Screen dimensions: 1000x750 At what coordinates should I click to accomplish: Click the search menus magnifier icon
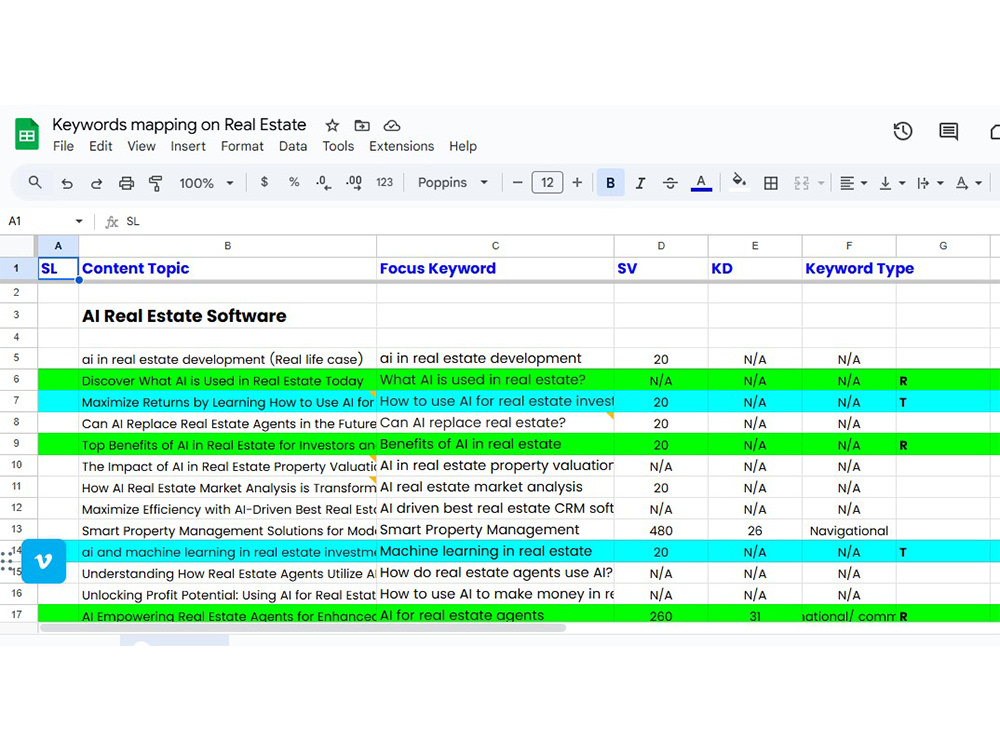tap(35, 182)
